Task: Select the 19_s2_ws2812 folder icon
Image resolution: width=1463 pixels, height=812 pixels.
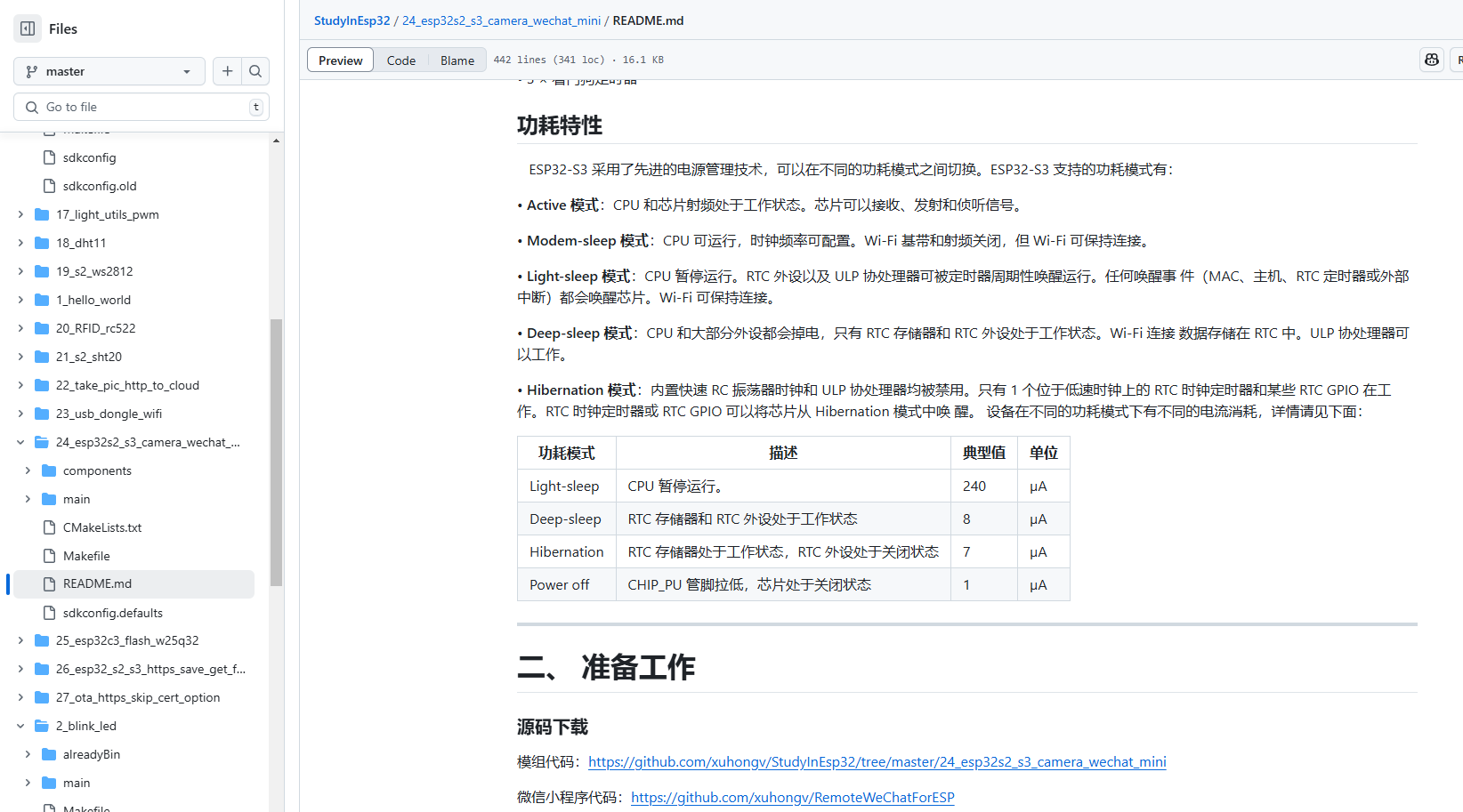Action: pyautogui.click(x=42, y=271)
